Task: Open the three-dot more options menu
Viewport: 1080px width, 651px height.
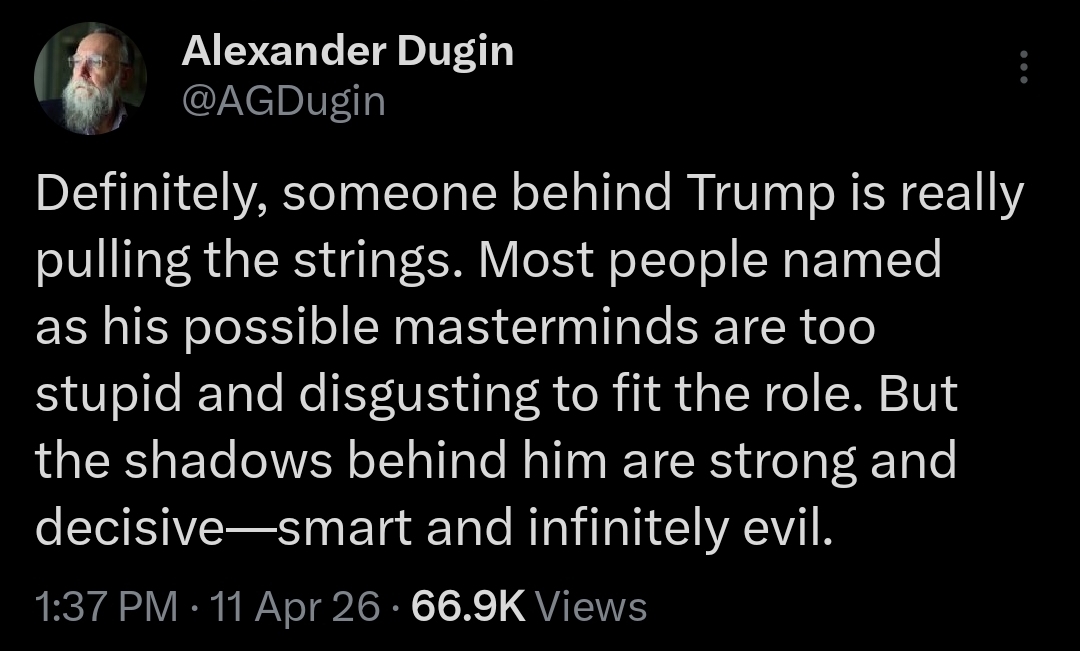Action: click(x=1022, y=67)
